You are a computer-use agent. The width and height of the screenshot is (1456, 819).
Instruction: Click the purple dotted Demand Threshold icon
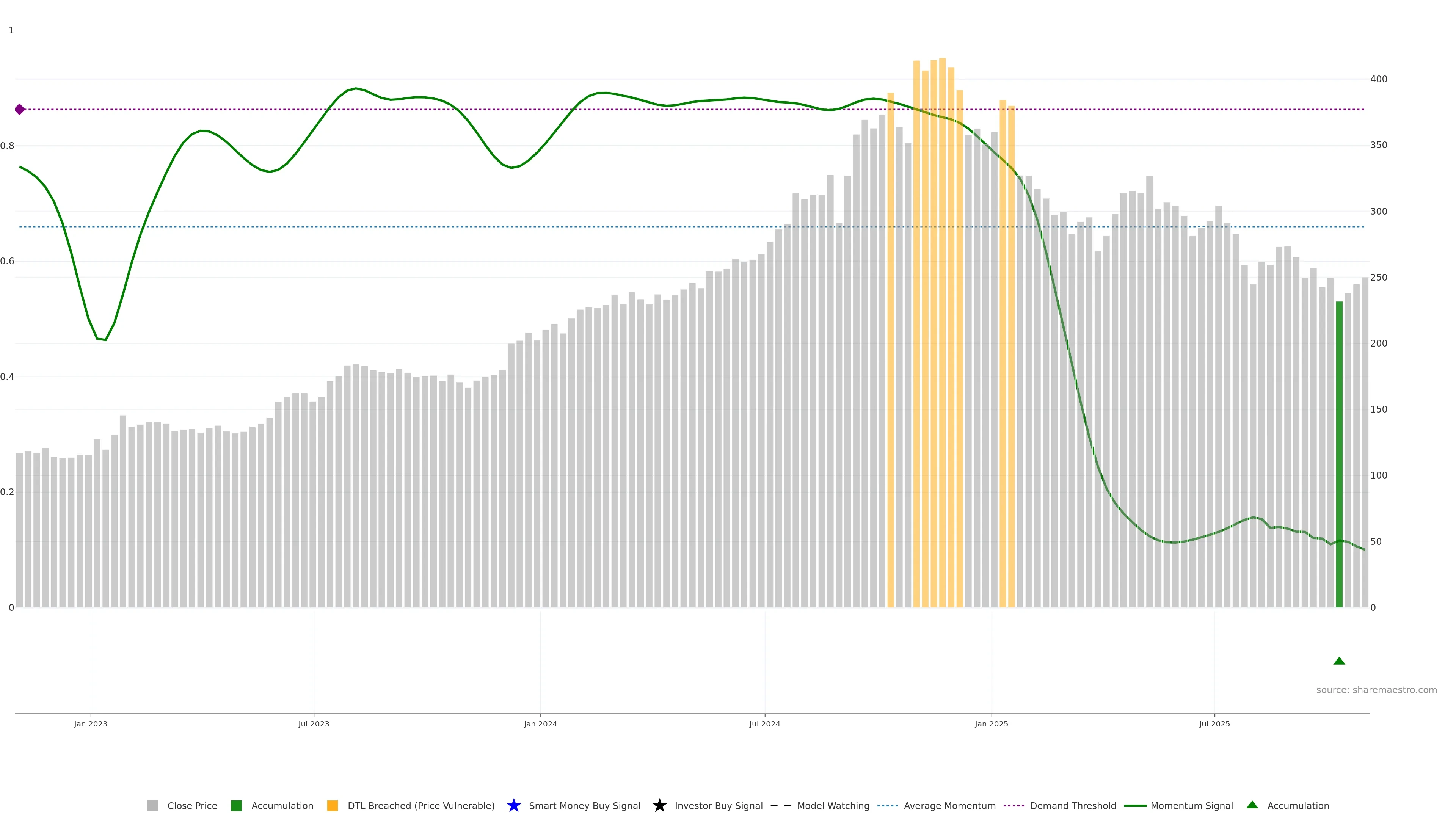pos(1014,805)
